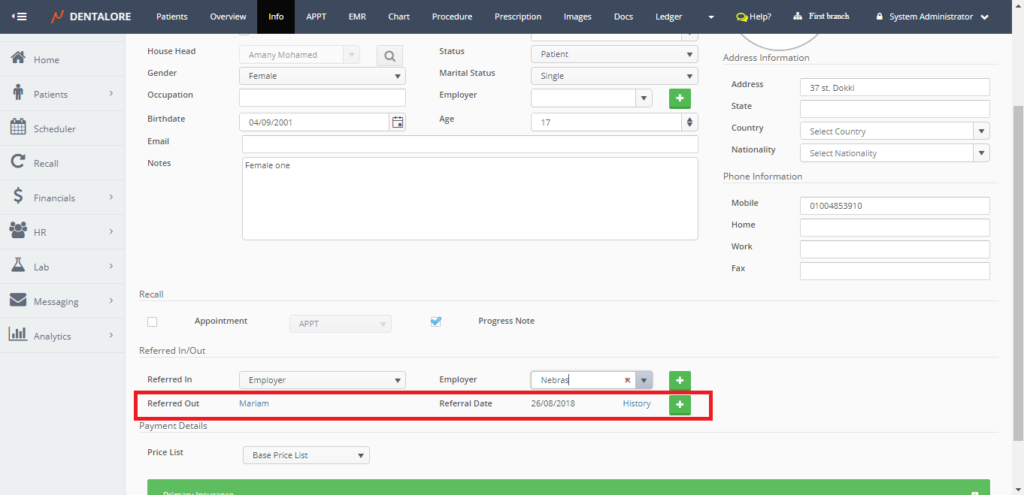Click green plus button next to History

[x=679, y=404]
